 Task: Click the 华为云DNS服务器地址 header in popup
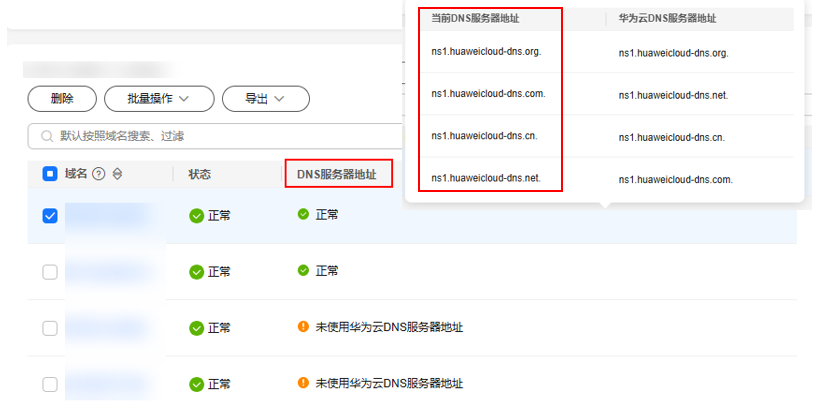click(x=667, y=18)
